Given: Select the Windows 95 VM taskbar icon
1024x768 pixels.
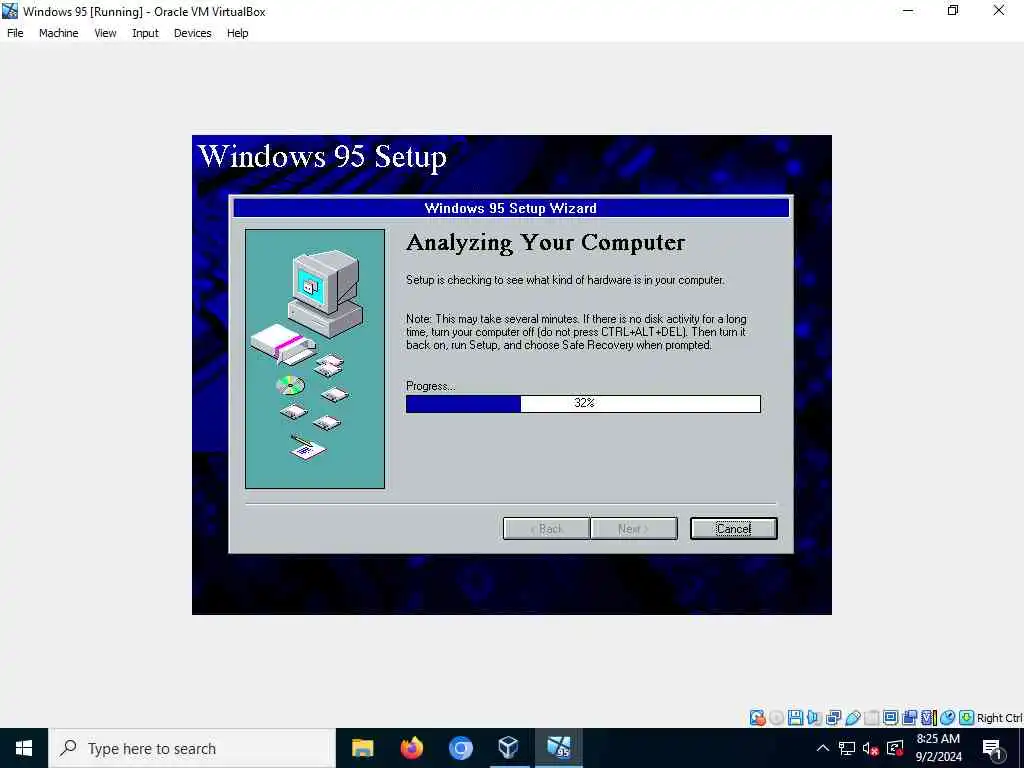Looking at the screenshot, I should click(558, 748).
